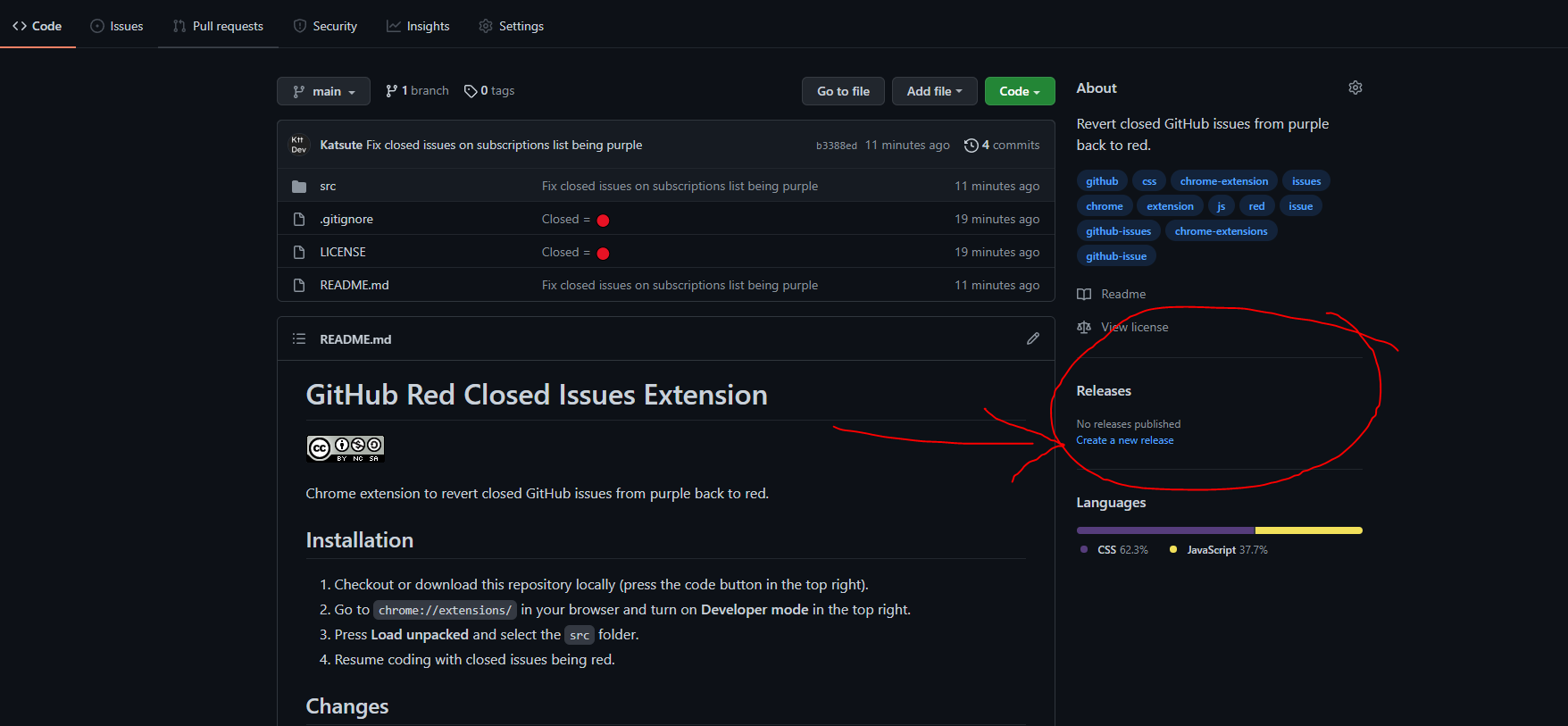The width and height of the screenshot is (1568, 726).
Task: Open README.md in the file list
Action: coord(354,285)
